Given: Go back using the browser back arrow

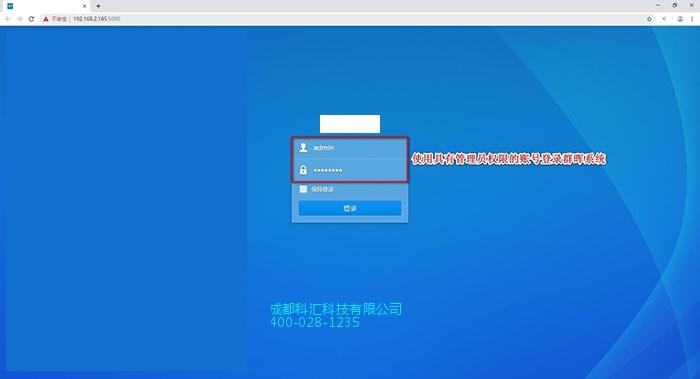Looking at the screenshot, I should pyautogui.click(x=8, y=19).
